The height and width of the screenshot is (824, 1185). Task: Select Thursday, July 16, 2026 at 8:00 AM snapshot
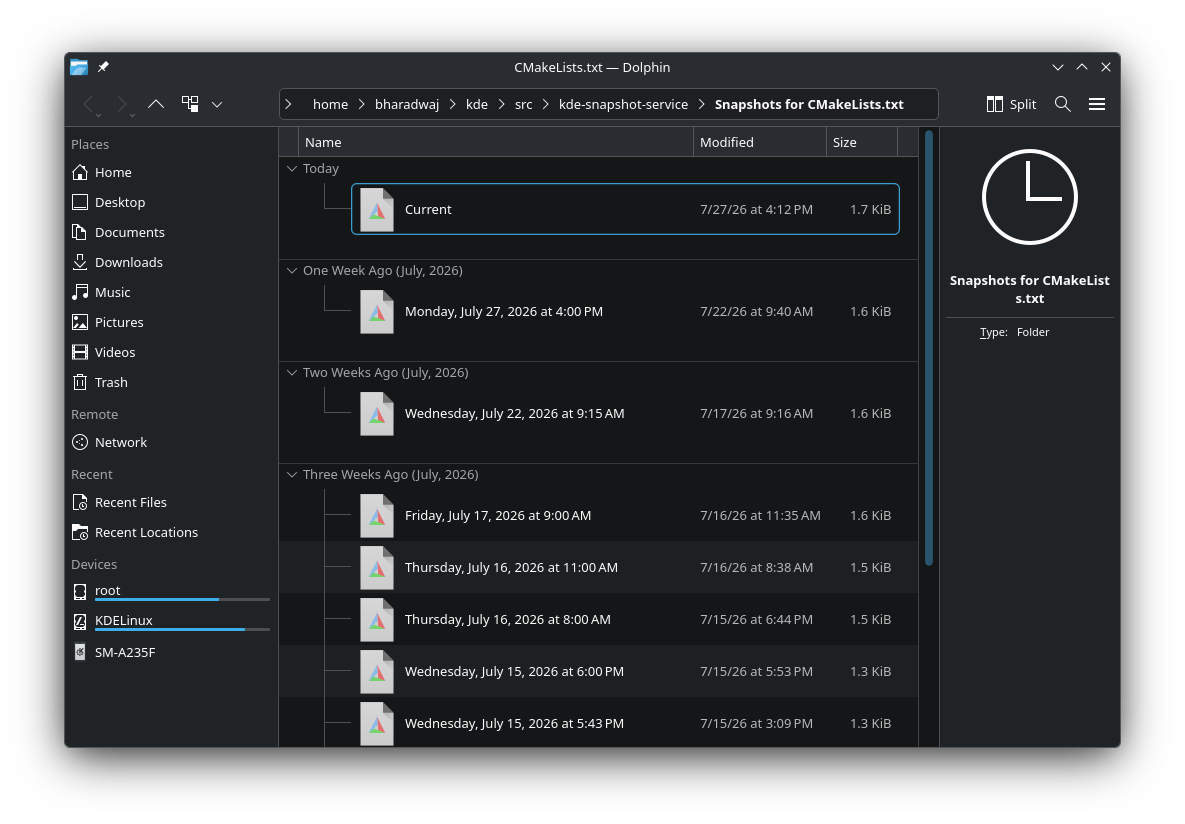(x=625, y=619)
